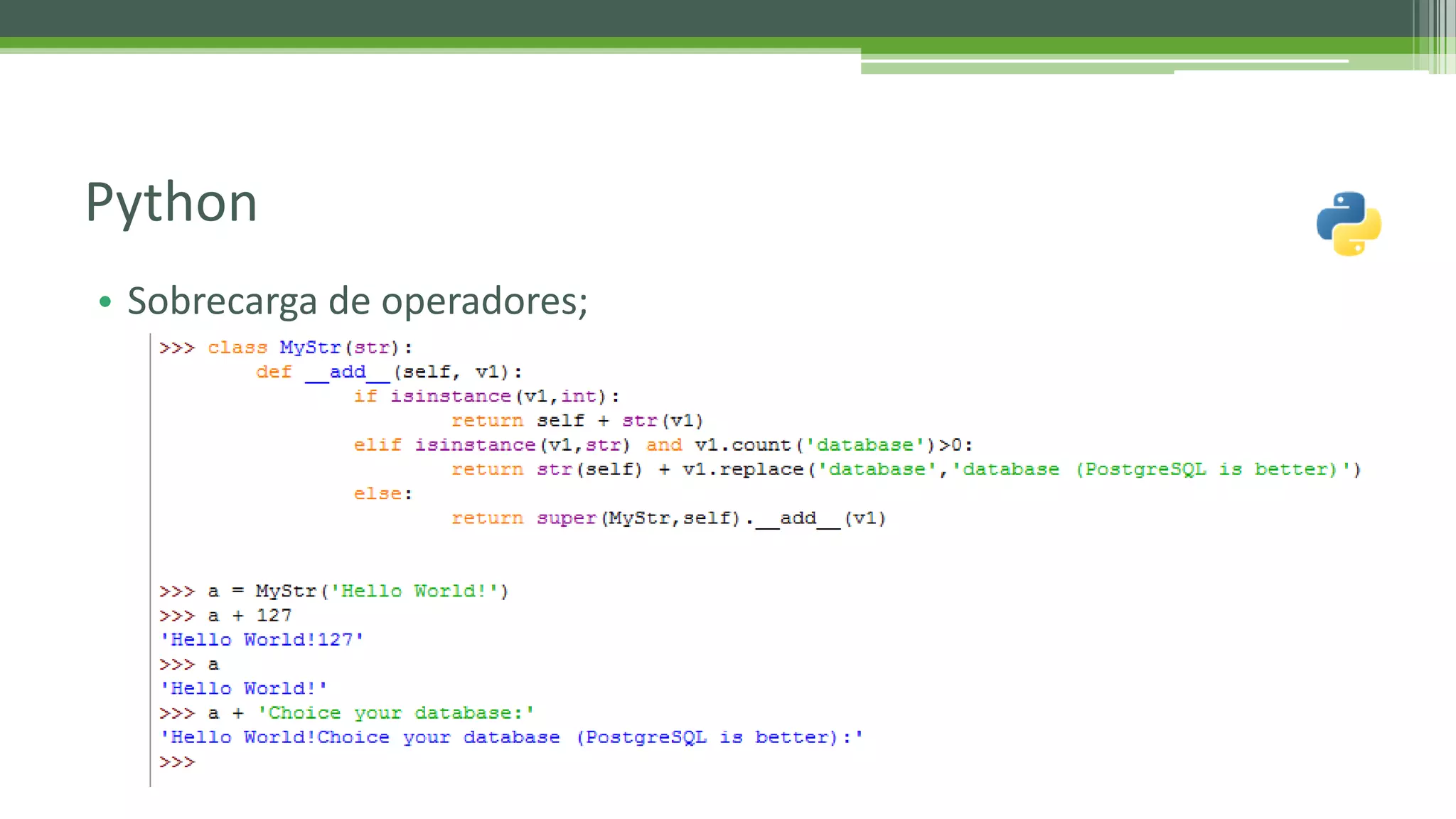Click the 'Hello World!127' output line
This screenshot has height=819, width=1456.
pyautogui.click(x=262, y=640)
